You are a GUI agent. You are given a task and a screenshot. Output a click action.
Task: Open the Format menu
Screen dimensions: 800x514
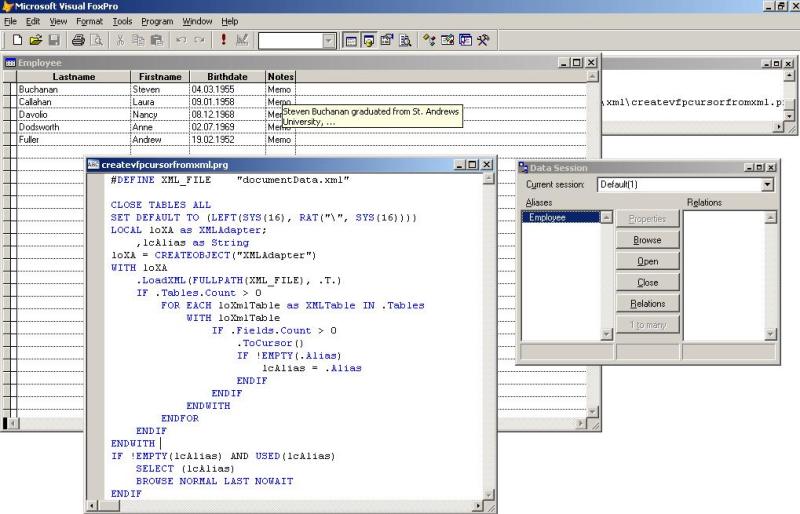point(89,21)
